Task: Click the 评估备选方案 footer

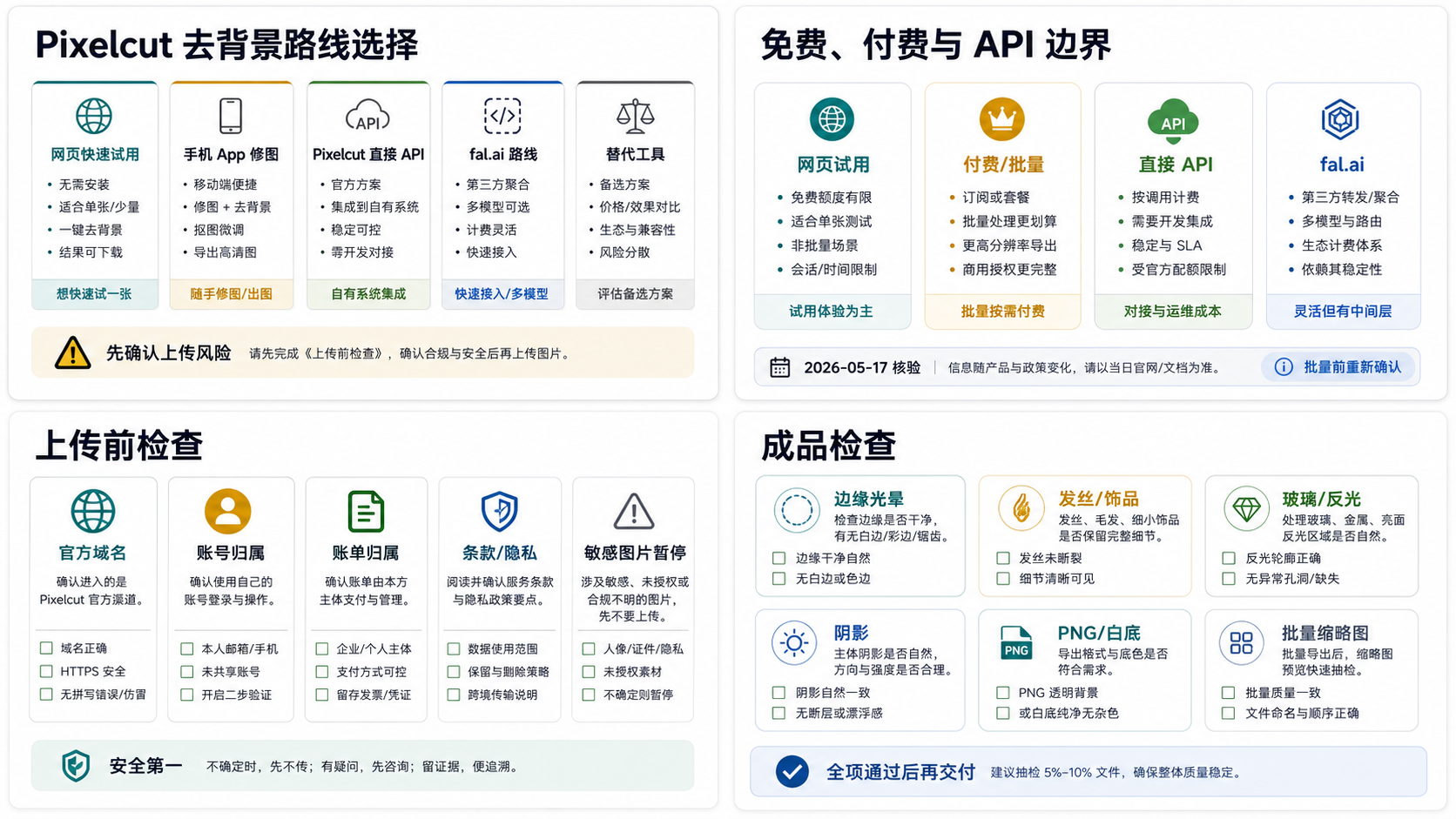Action: coord(635,294)
